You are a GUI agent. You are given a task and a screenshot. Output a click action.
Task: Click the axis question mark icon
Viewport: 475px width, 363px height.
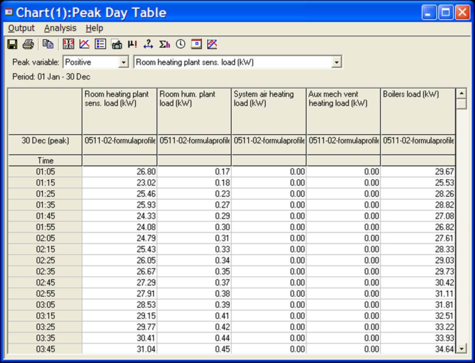coord(148,44)
